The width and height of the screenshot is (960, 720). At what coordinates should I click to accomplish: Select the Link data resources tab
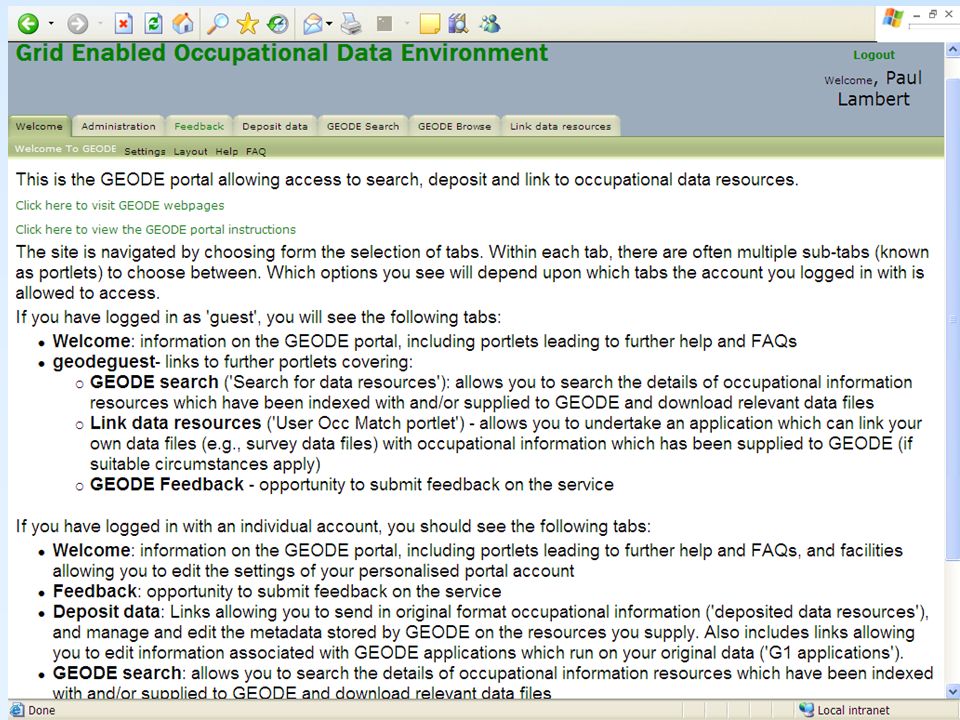point(560,126)
